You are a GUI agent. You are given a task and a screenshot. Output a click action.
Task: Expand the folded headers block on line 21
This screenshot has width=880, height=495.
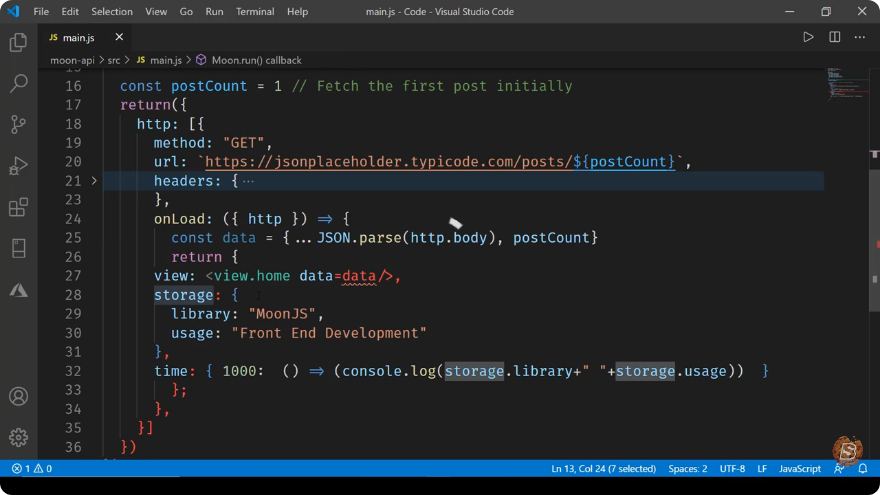(94, 181)
